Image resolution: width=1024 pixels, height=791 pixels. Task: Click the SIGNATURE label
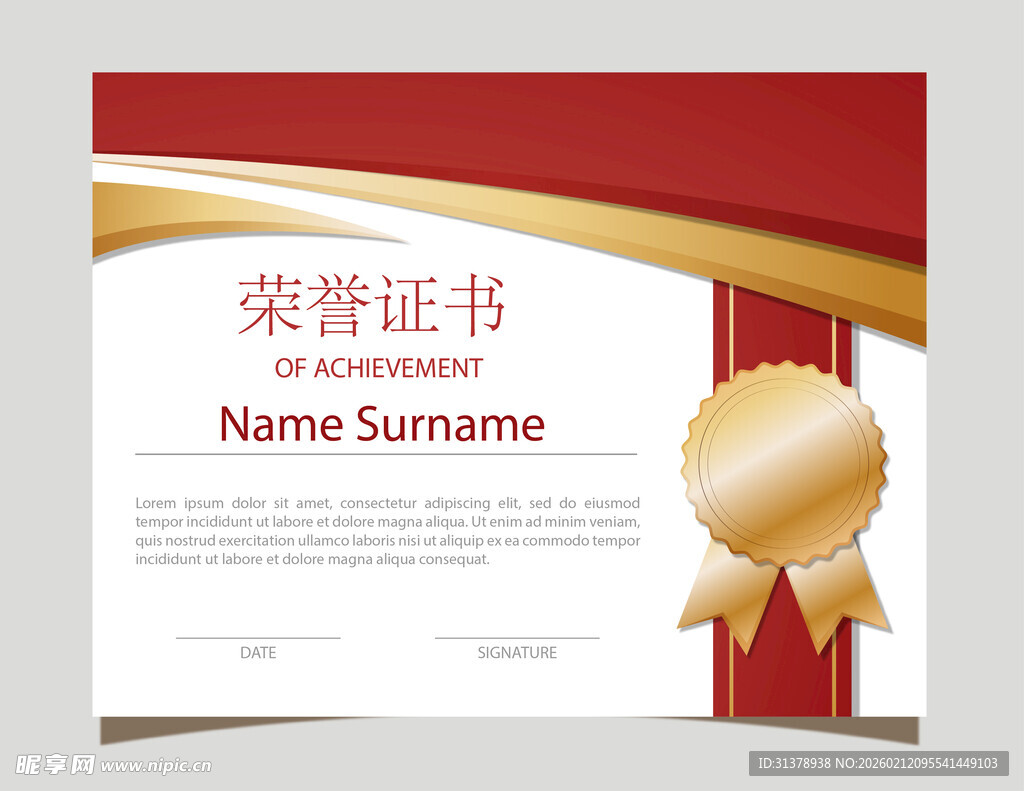(x=517, y=653)
